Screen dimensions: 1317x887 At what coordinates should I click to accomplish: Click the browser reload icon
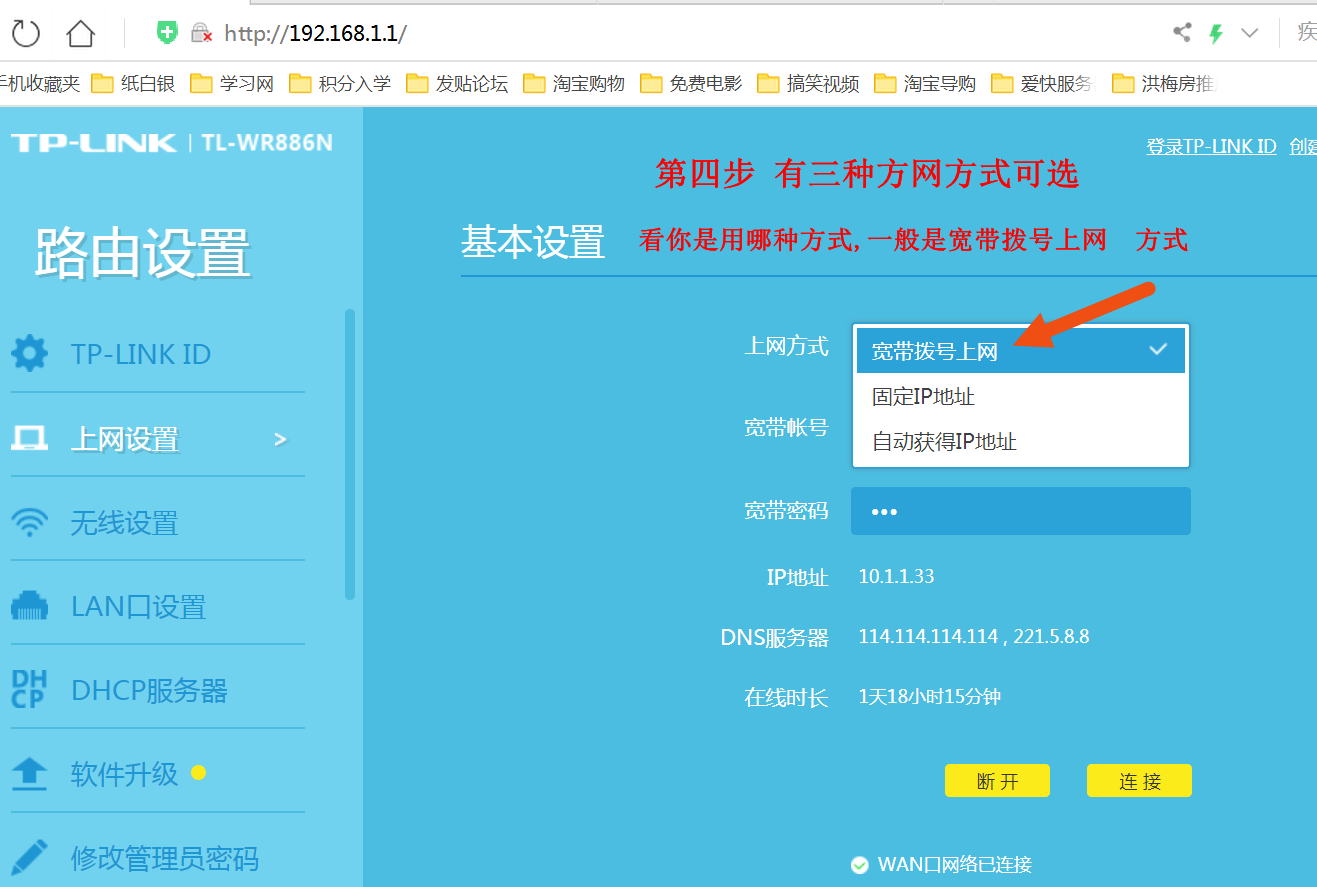tap(26, 33)
